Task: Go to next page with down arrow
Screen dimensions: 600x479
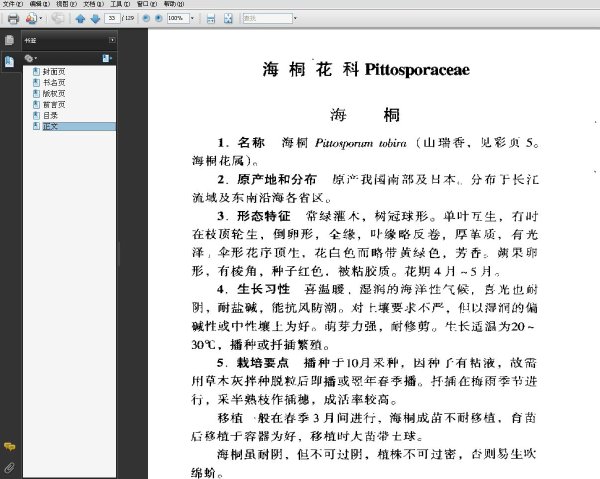Action: click(x=95, y=18)
